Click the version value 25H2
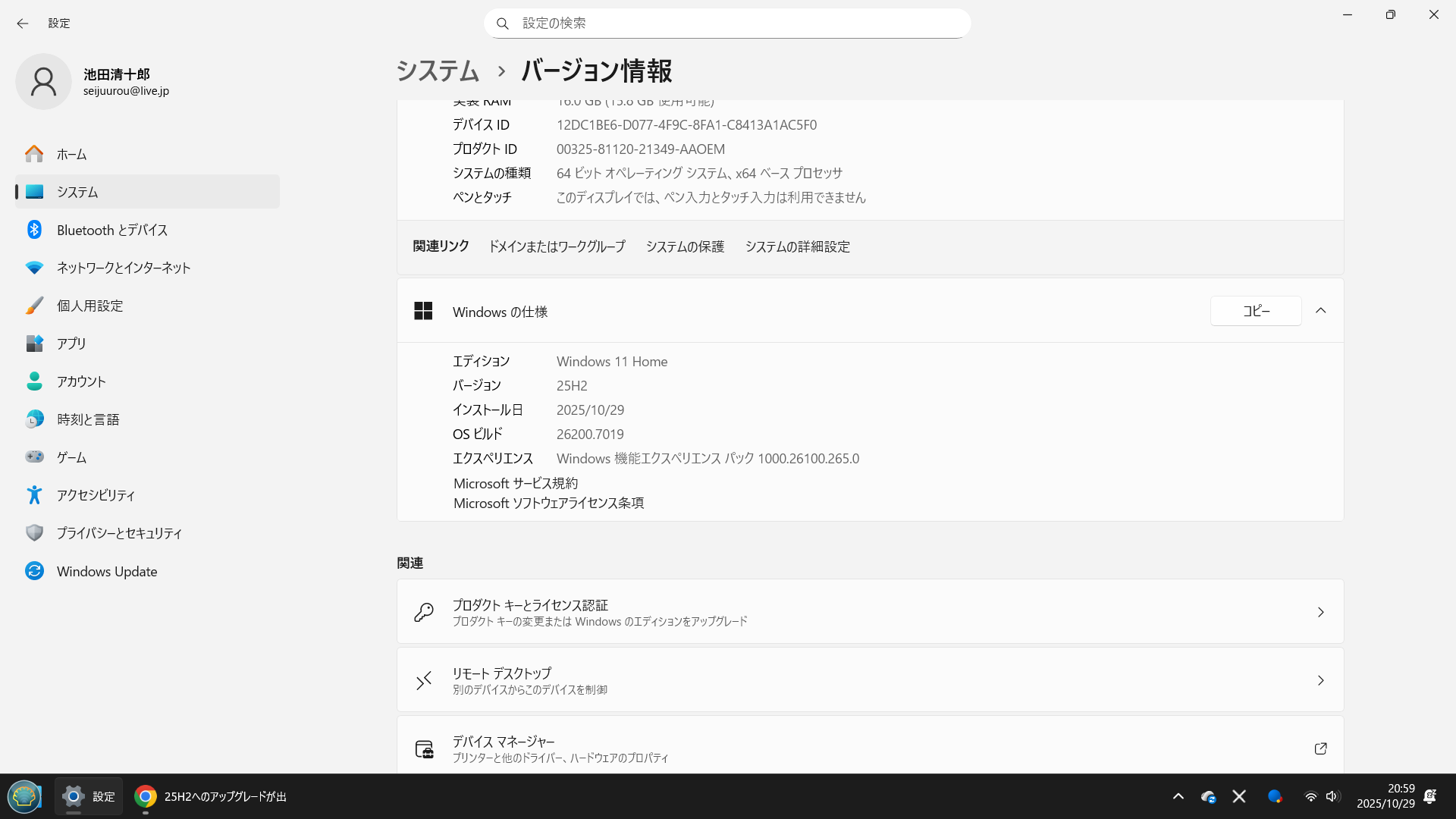Viewport: 1456px width, 819px height. coord(572,386)
